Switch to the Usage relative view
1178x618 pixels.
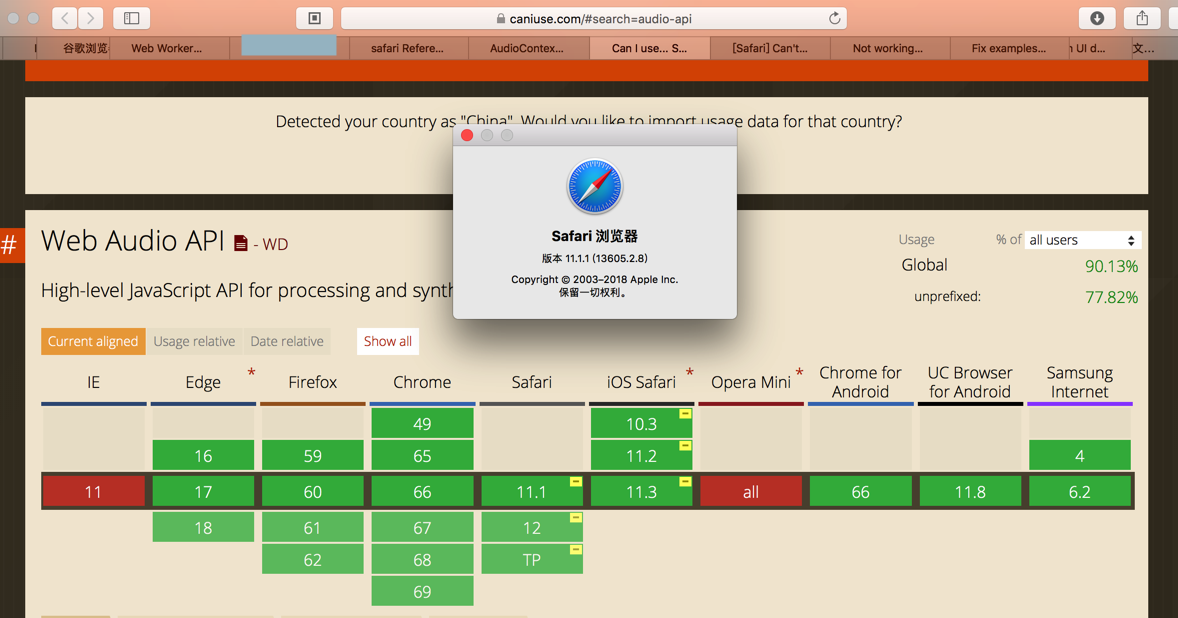(194, 341)
